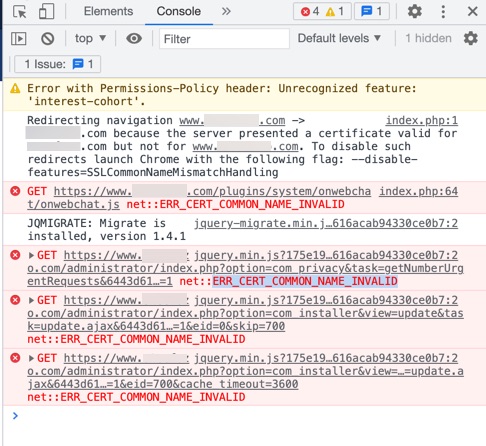Image resolution: width=486 pixels, height=446 pixels.
Task: Click error icon on the skip=700 request row
Action: click(x=15, y=300)
